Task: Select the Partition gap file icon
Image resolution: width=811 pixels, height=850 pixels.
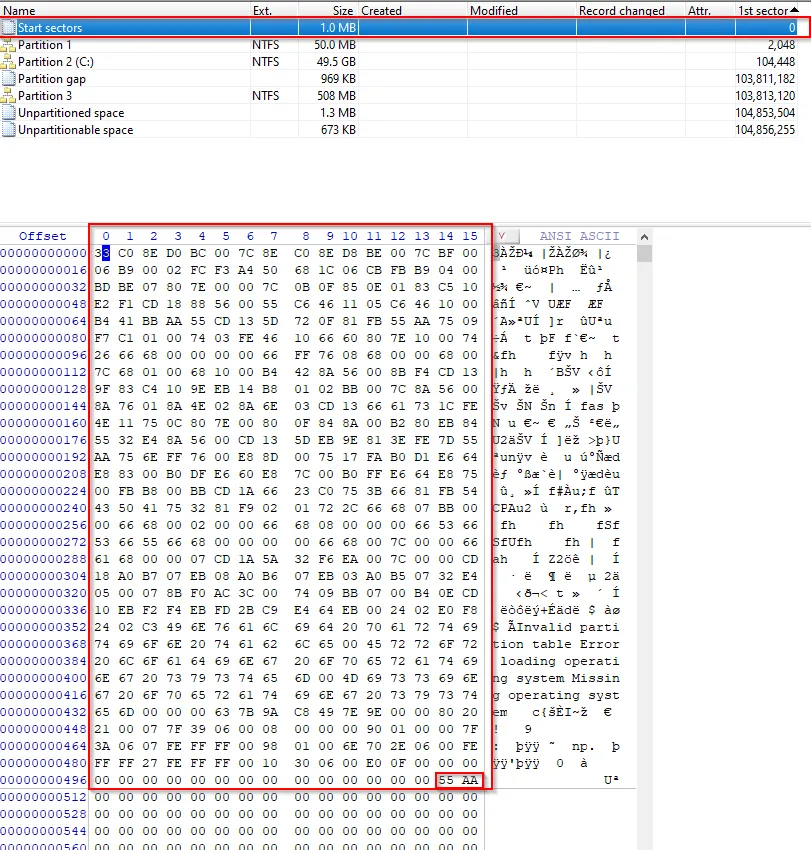Action: pyautogui.click(x=9, y=79)
